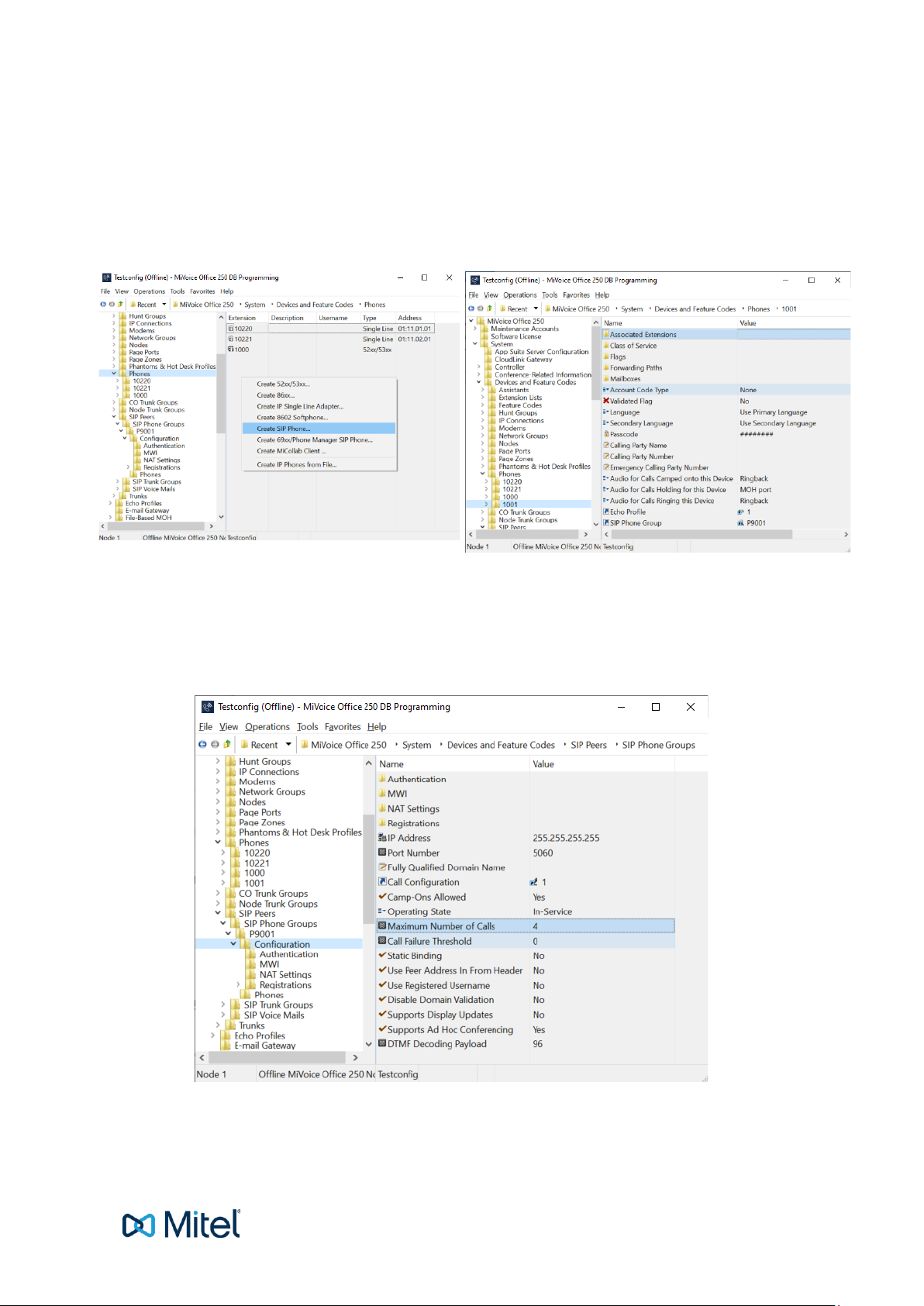Viewport: 924px width, 1306px height.
Task: Expand SIP Trunk Groups in the SIP Phone Groups window tree
Action: pos(223,1005)
